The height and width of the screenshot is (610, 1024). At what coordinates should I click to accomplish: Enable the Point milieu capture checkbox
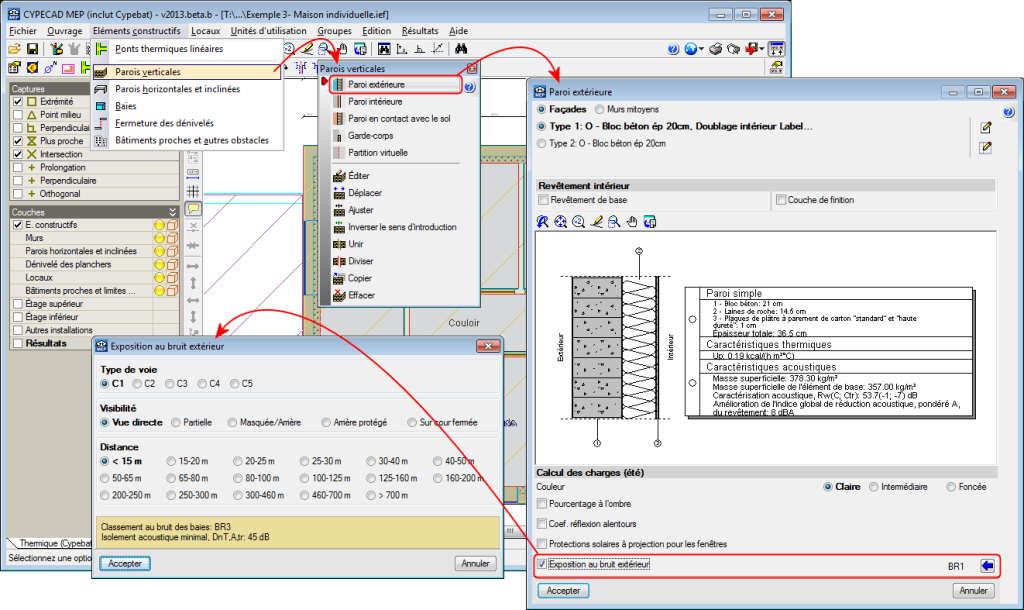[18, 115]
